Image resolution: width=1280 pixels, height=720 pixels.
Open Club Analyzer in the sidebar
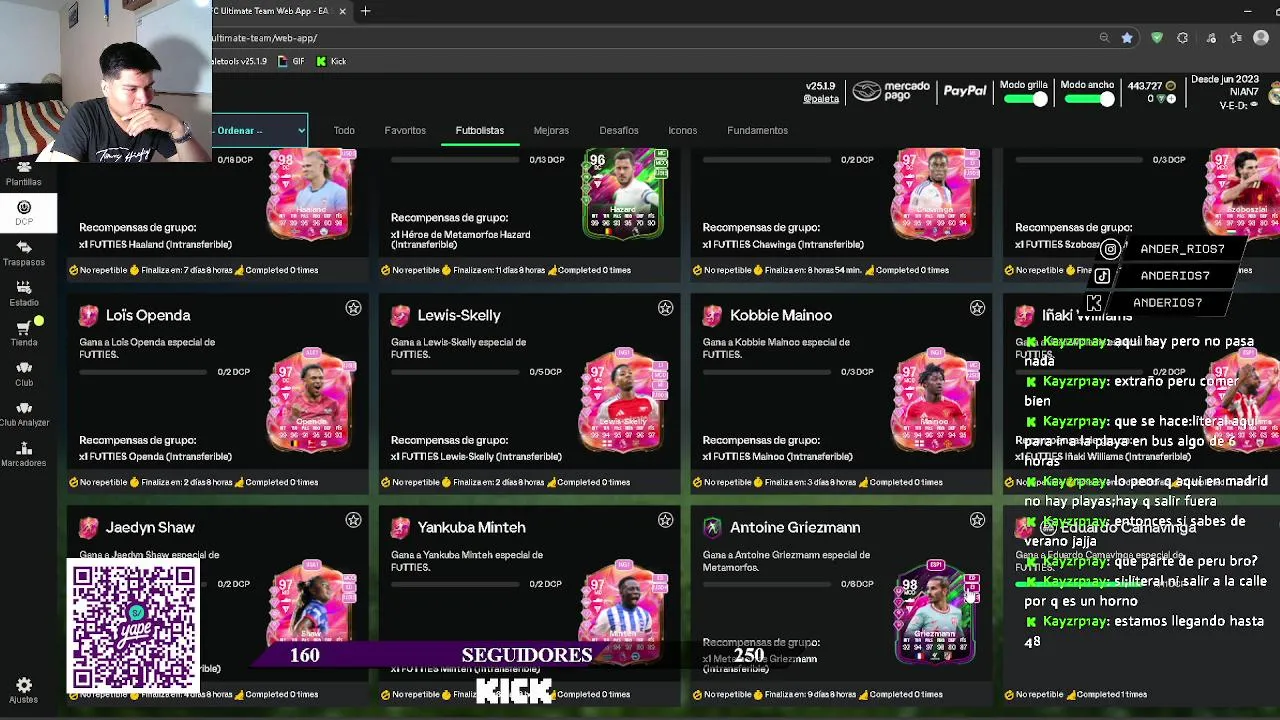[x=24, y=413]
